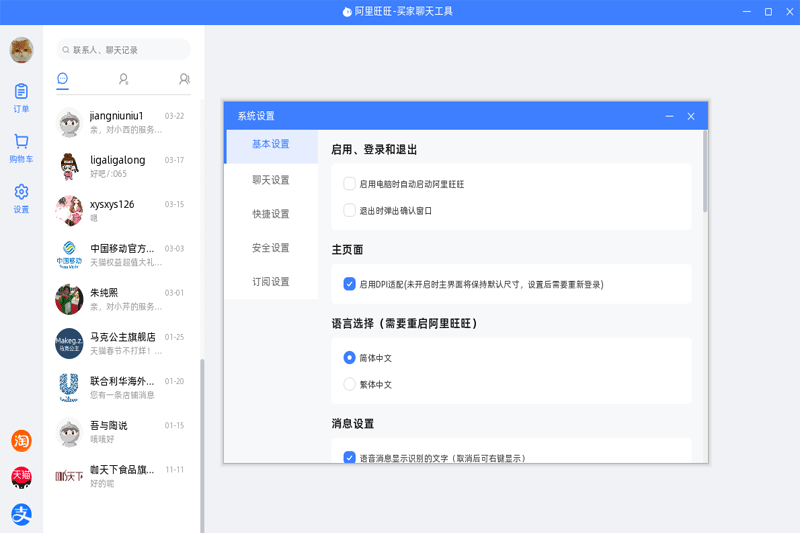Minimize the 系统设置 dialog

coord(669,116)
